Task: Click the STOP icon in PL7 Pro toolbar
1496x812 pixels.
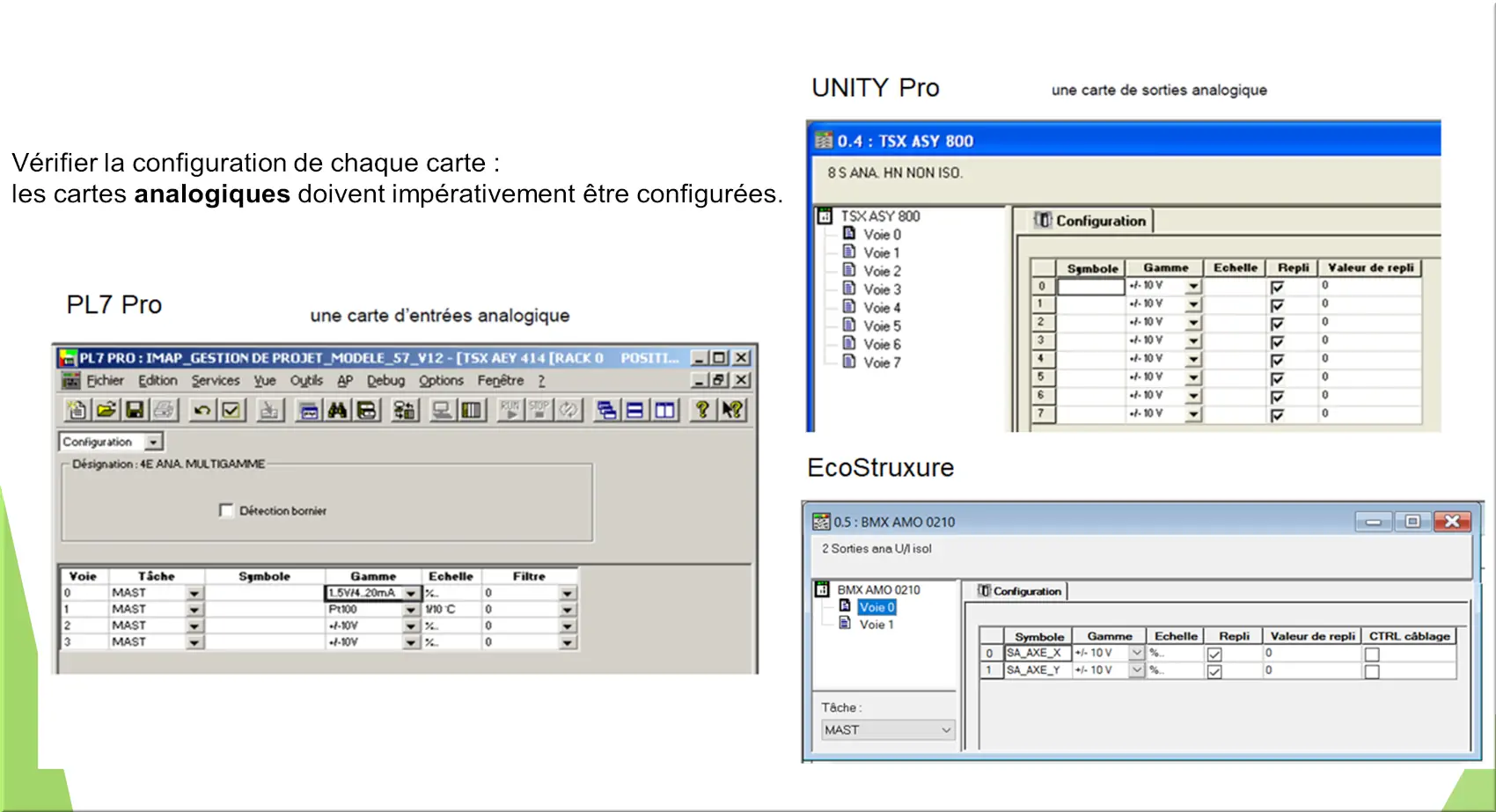Action: click(x=539, y=410)
